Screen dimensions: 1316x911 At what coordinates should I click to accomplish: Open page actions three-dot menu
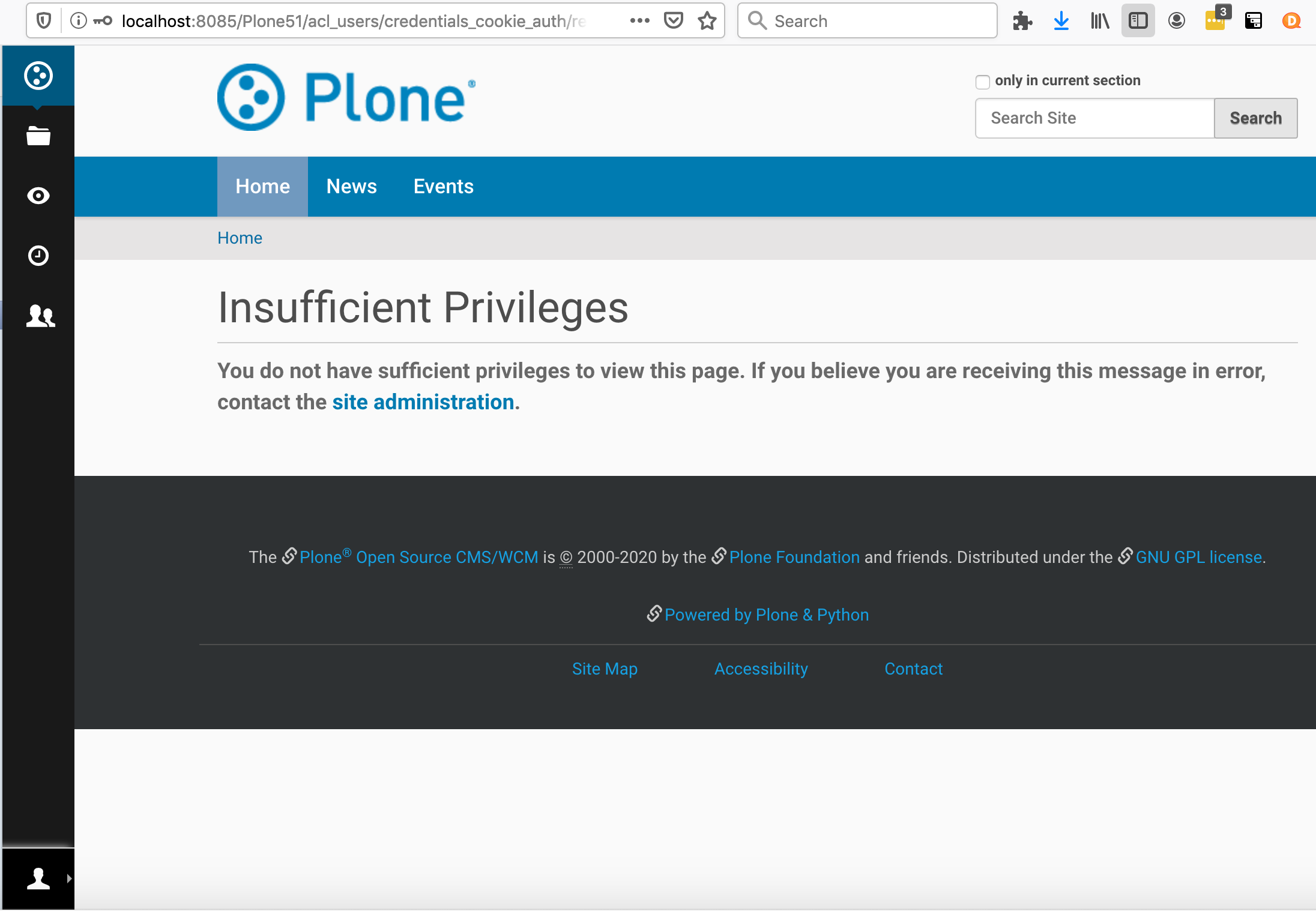tap(640, 21)
